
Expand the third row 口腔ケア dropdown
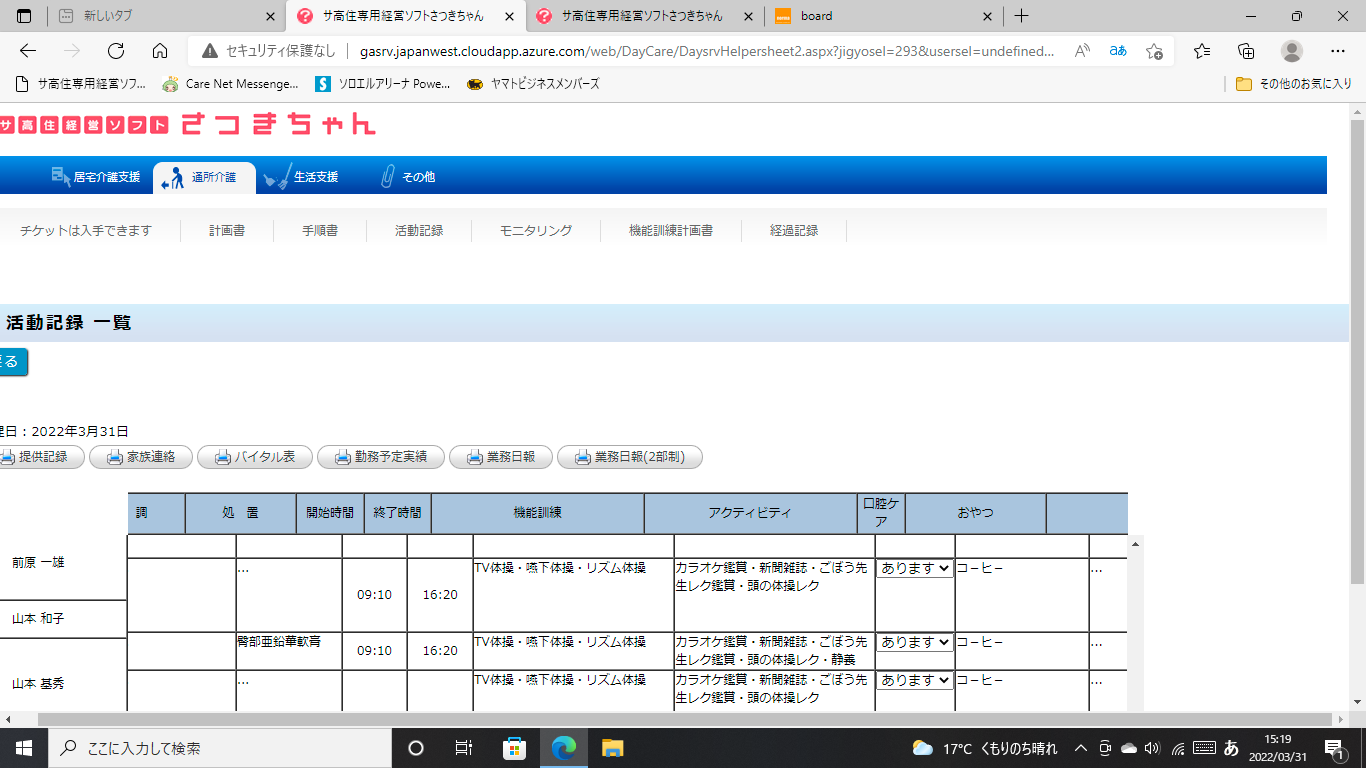pos(914,680)
